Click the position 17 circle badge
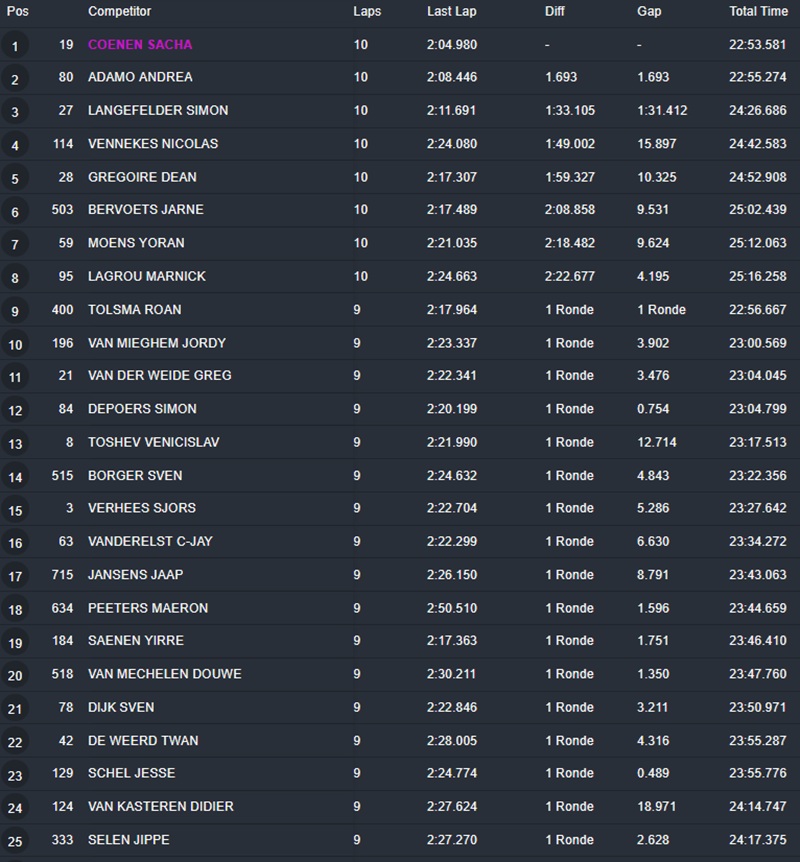800x862 pixels. coord(15,577)
